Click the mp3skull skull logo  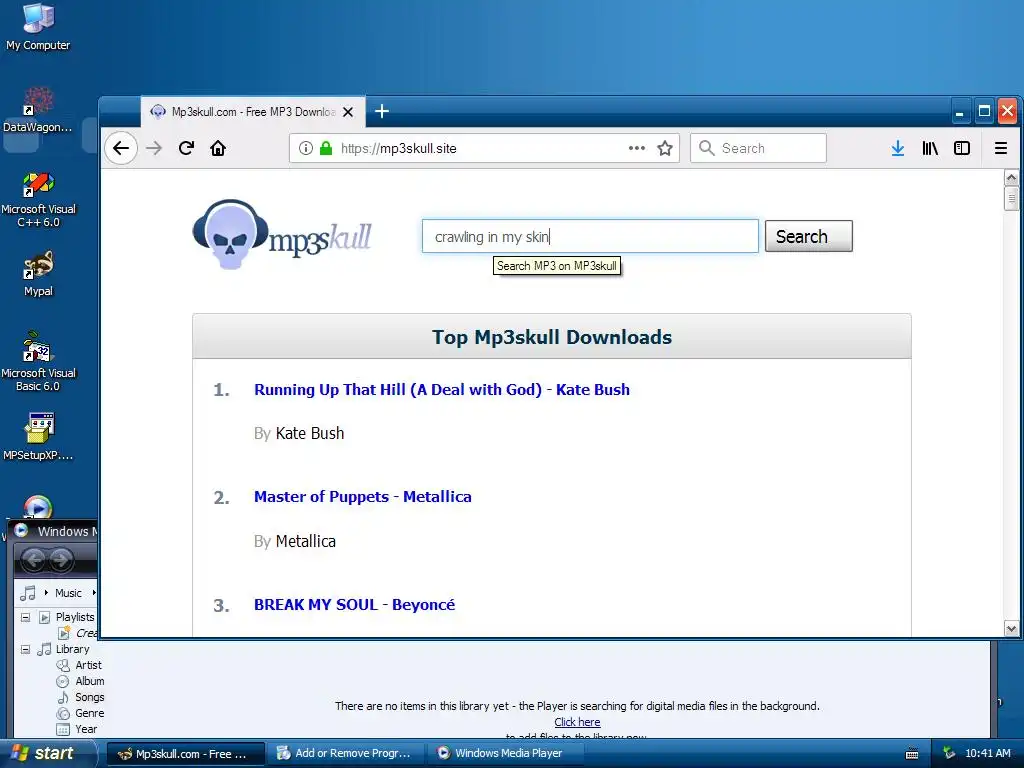tap(282, 235)
